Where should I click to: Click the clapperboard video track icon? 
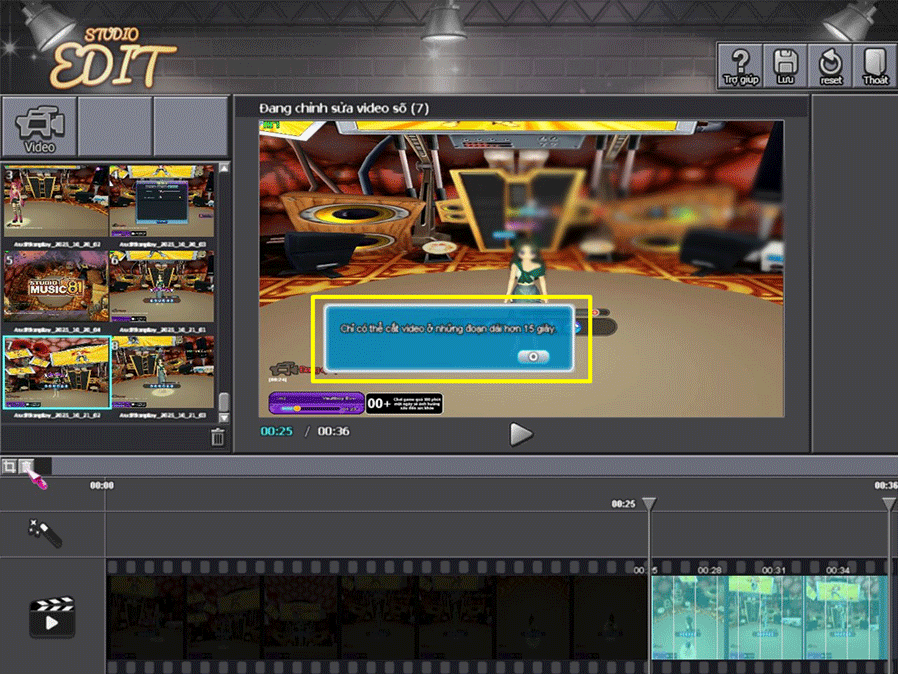pos(52,617)
